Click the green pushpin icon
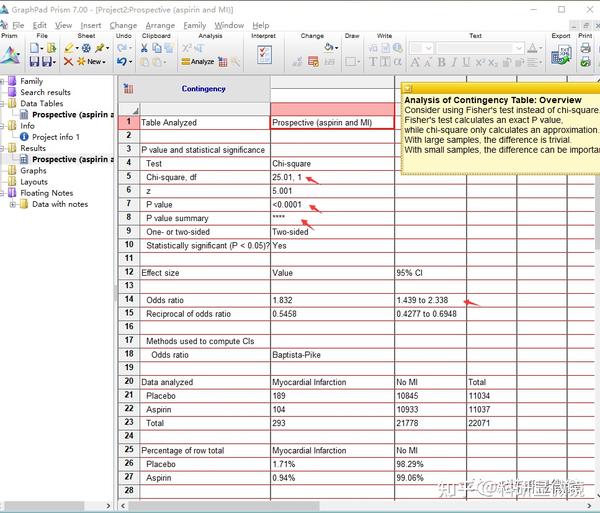Image resolution: width=600 pixels, height=513 pixels. (99, 48)
